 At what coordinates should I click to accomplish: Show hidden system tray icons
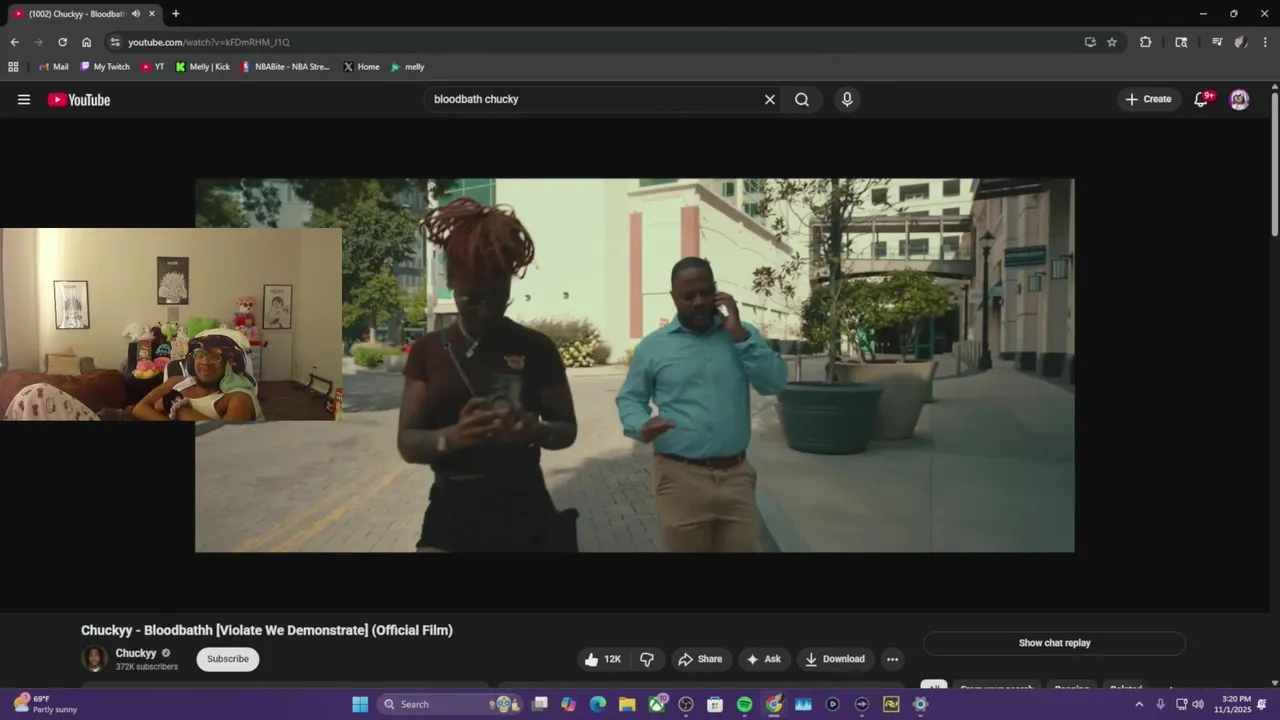(1138, 704)
